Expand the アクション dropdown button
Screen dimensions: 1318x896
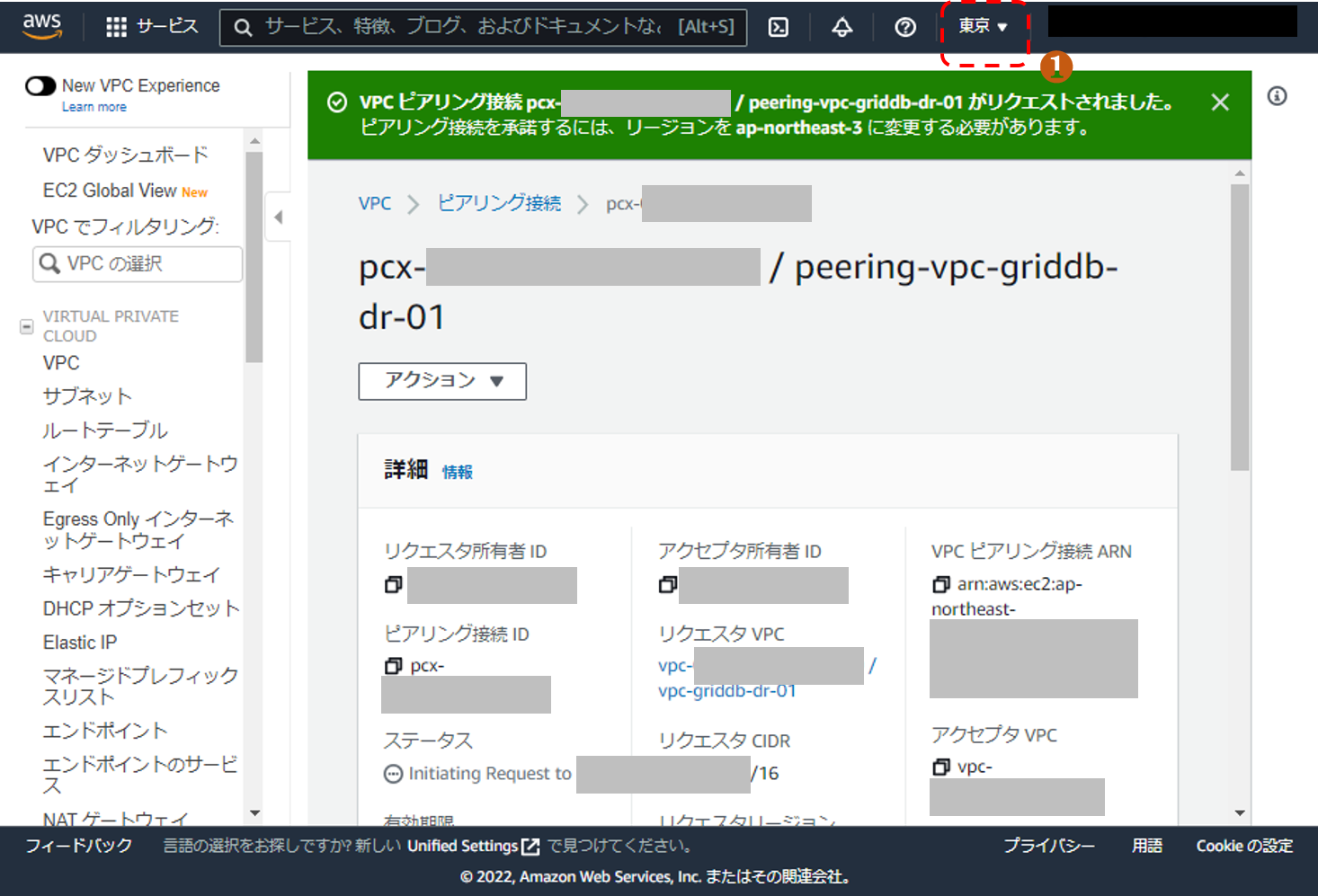[x=442, y=381]
